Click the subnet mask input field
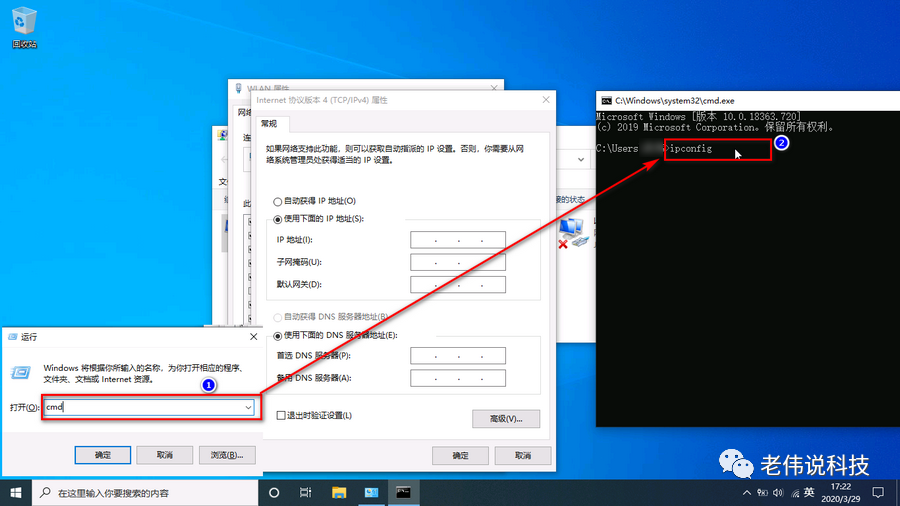Screen dimensions: 900x506 coord(458,262)
